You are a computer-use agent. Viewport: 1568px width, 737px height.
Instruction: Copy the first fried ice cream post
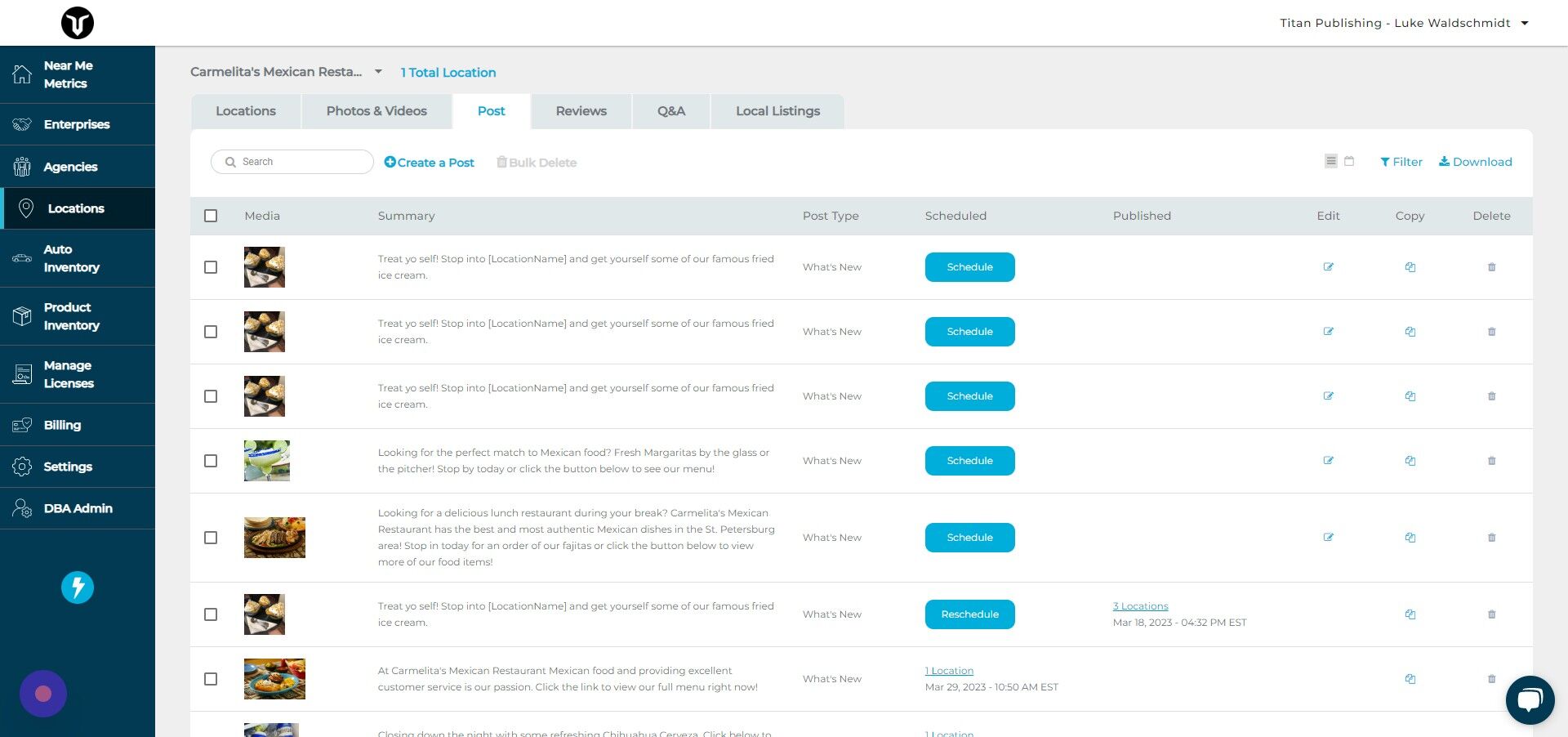tap(1410, 267)
